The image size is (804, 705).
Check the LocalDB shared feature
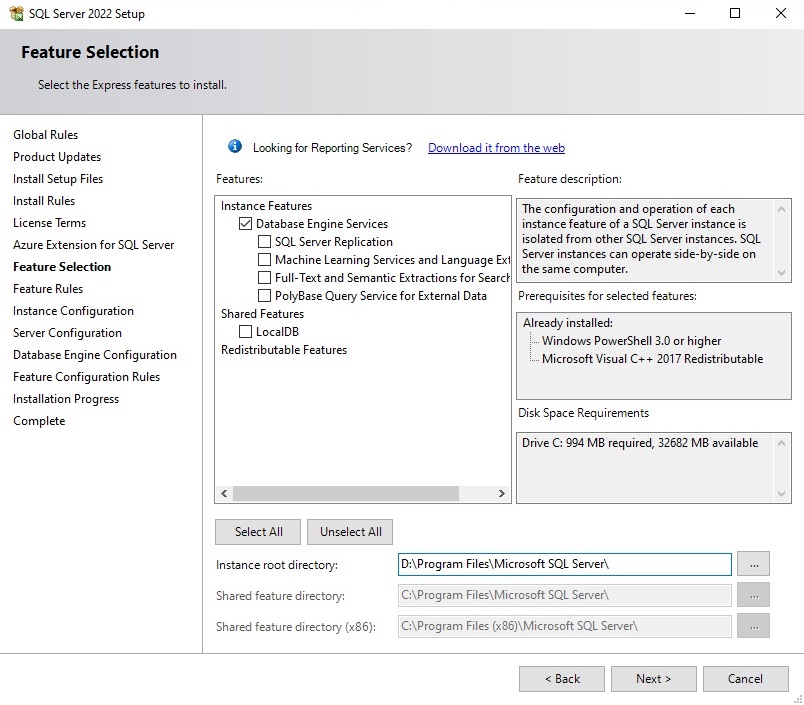point(246,332)
